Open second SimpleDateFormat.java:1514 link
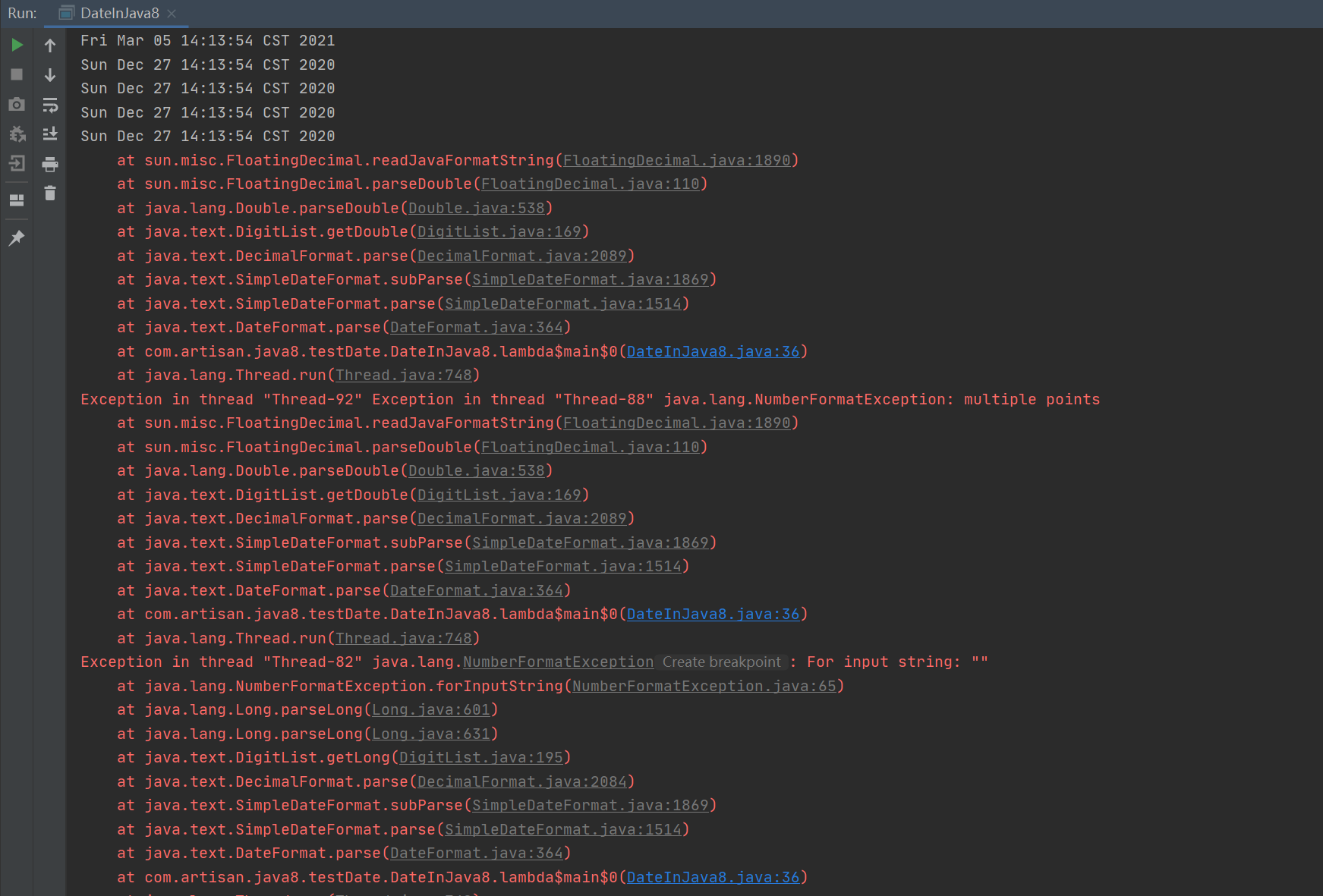Image resolution: width=1323 pixels, height=896 pixels. point(562,566)
